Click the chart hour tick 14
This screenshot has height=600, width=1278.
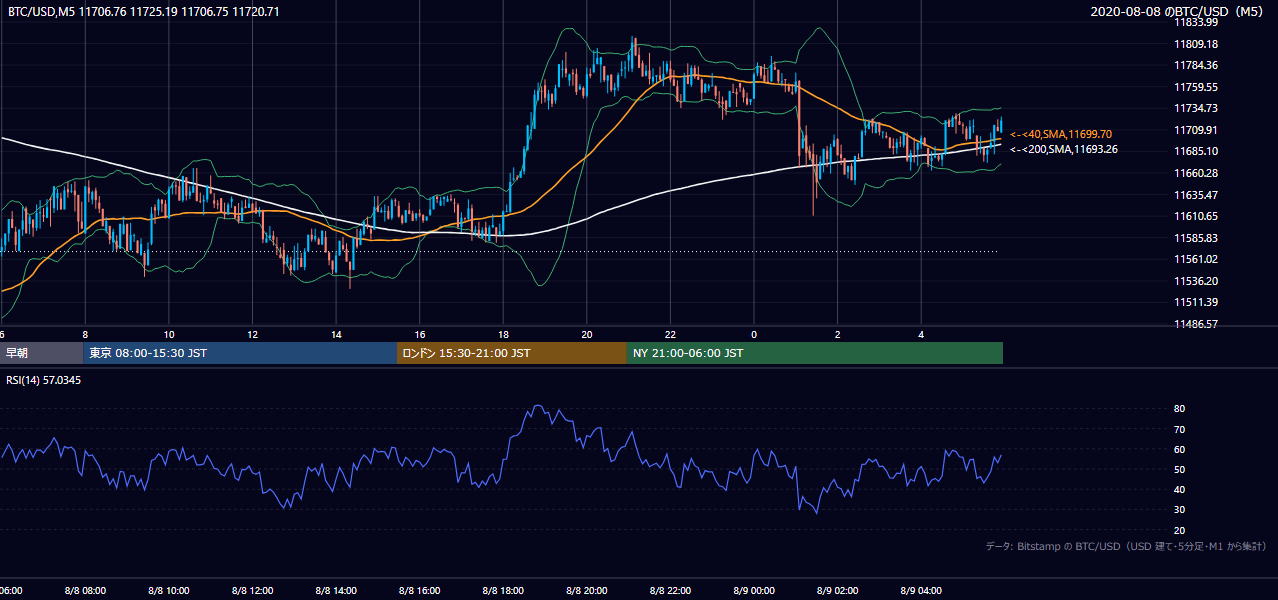336,334
